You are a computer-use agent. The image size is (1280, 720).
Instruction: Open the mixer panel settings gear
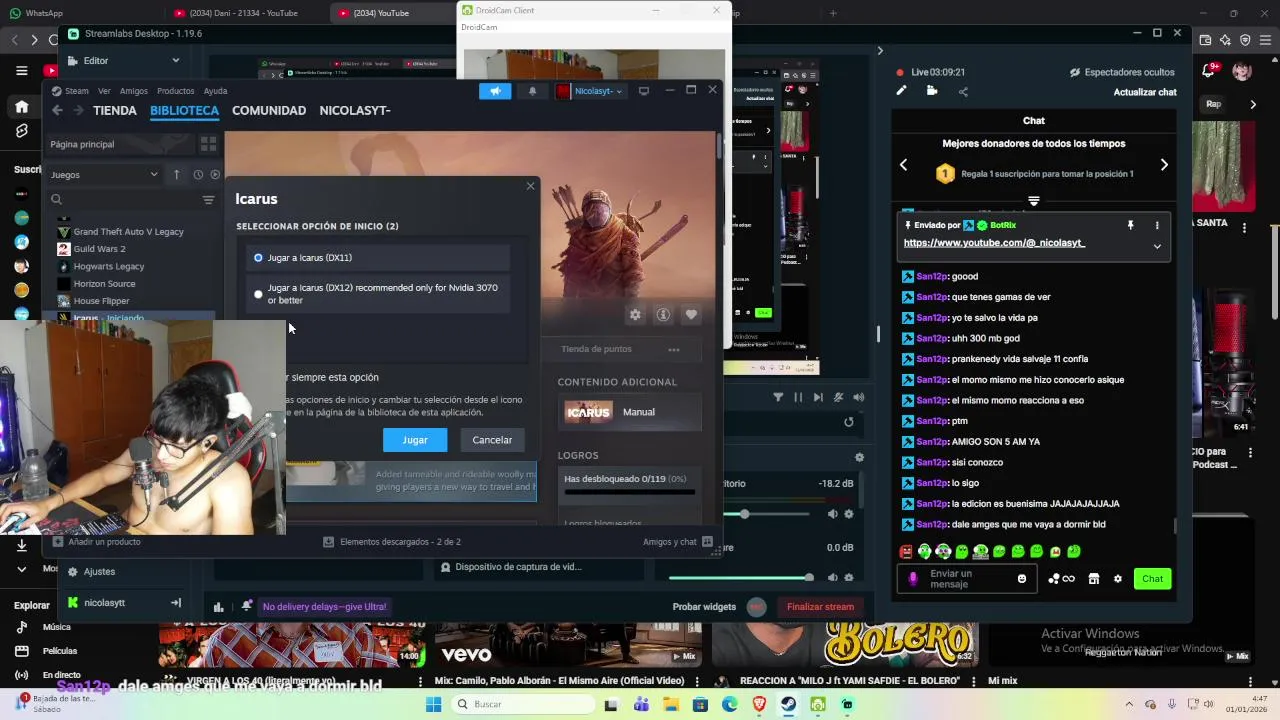(859, 458)
